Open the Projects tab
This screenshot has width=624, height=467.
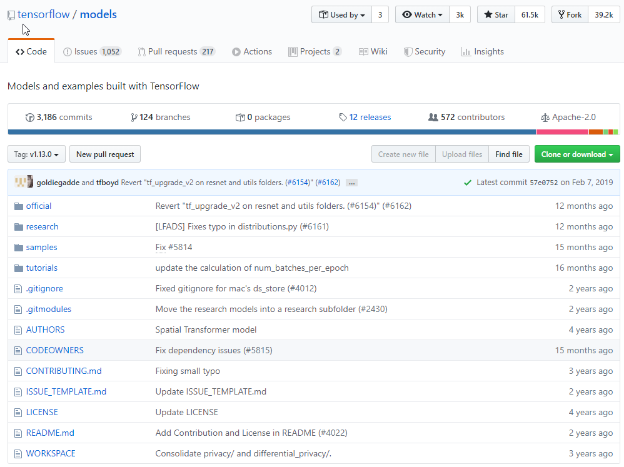click(314, 52)
